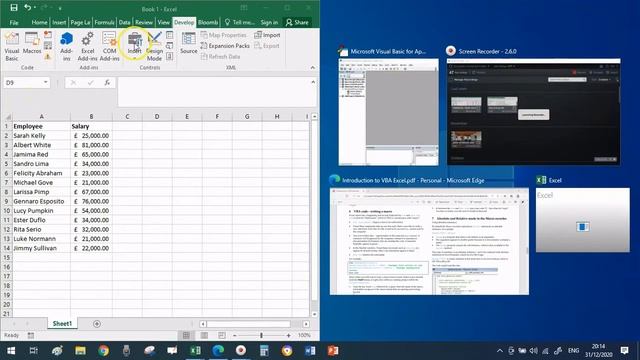
Task: Open the notification center icon
Action: point(624,351)
